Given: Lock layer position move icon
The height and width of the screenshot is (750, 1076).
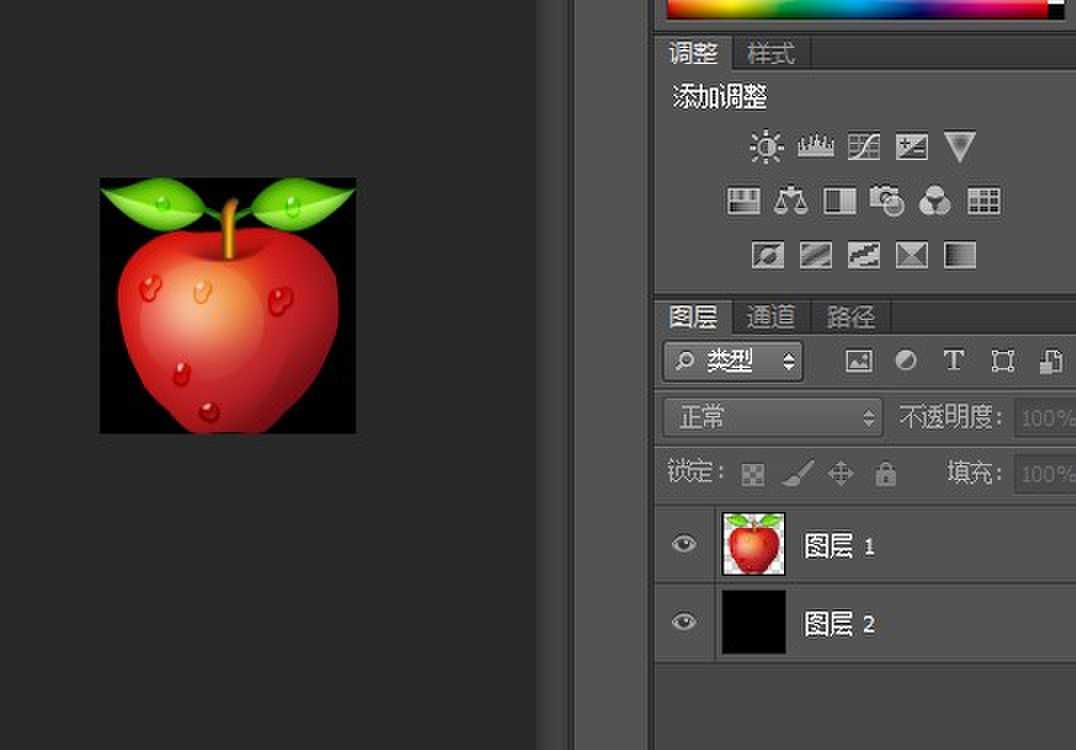Looking at the screenshot, I should click(841, 473).
